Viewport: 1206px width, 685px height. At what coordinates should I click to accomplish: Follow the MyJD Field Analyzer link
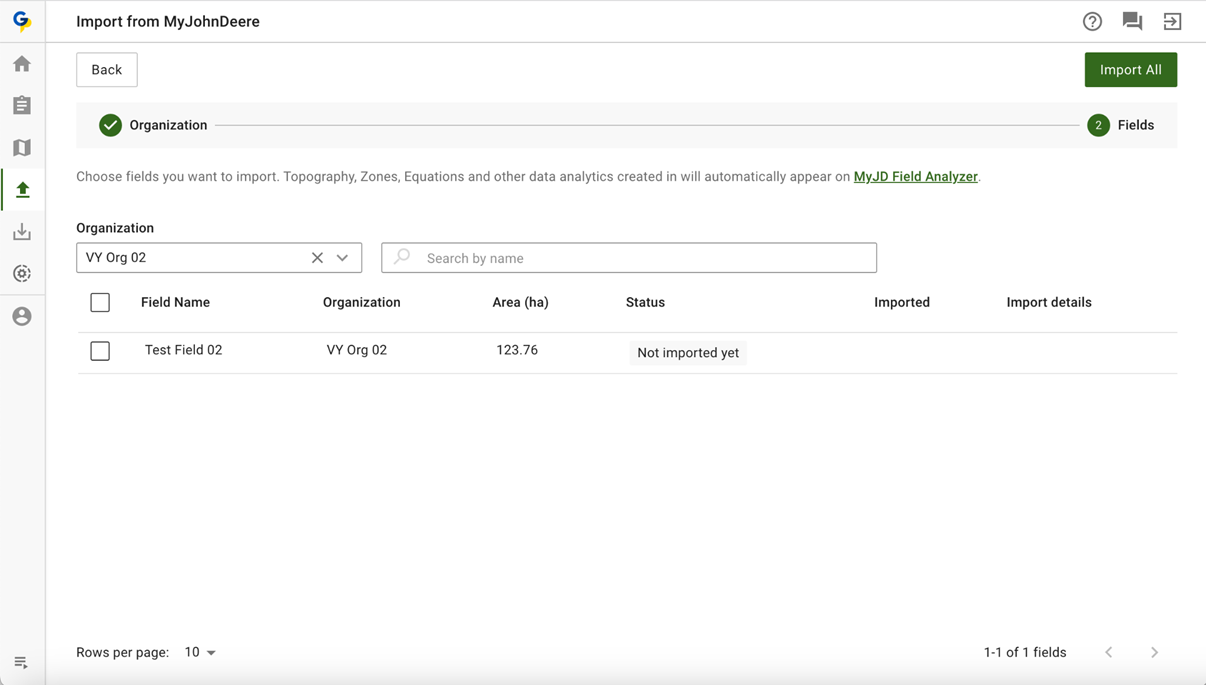click(915, 177)
